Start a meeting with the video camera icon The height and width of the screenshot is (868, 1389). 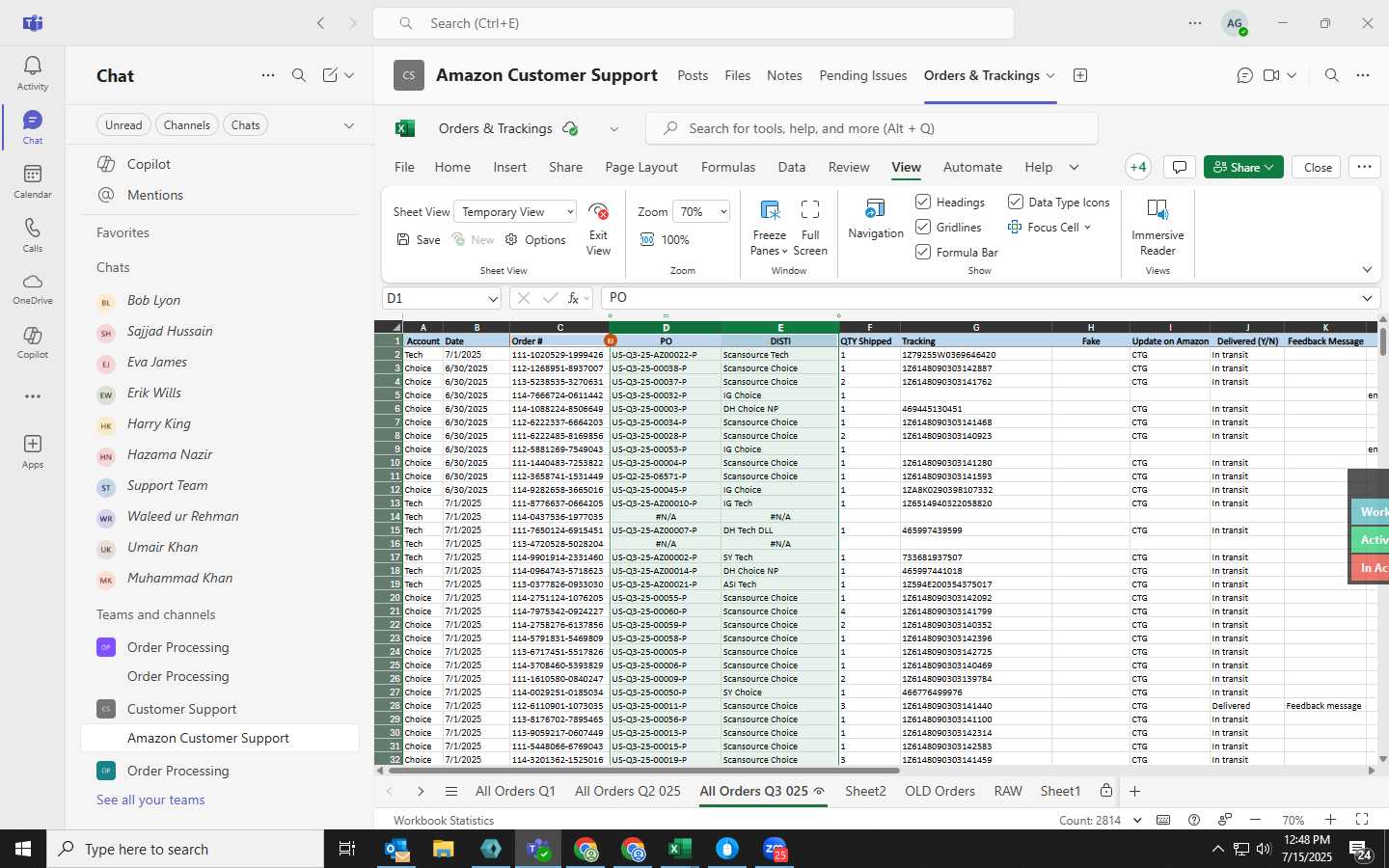1271,75
